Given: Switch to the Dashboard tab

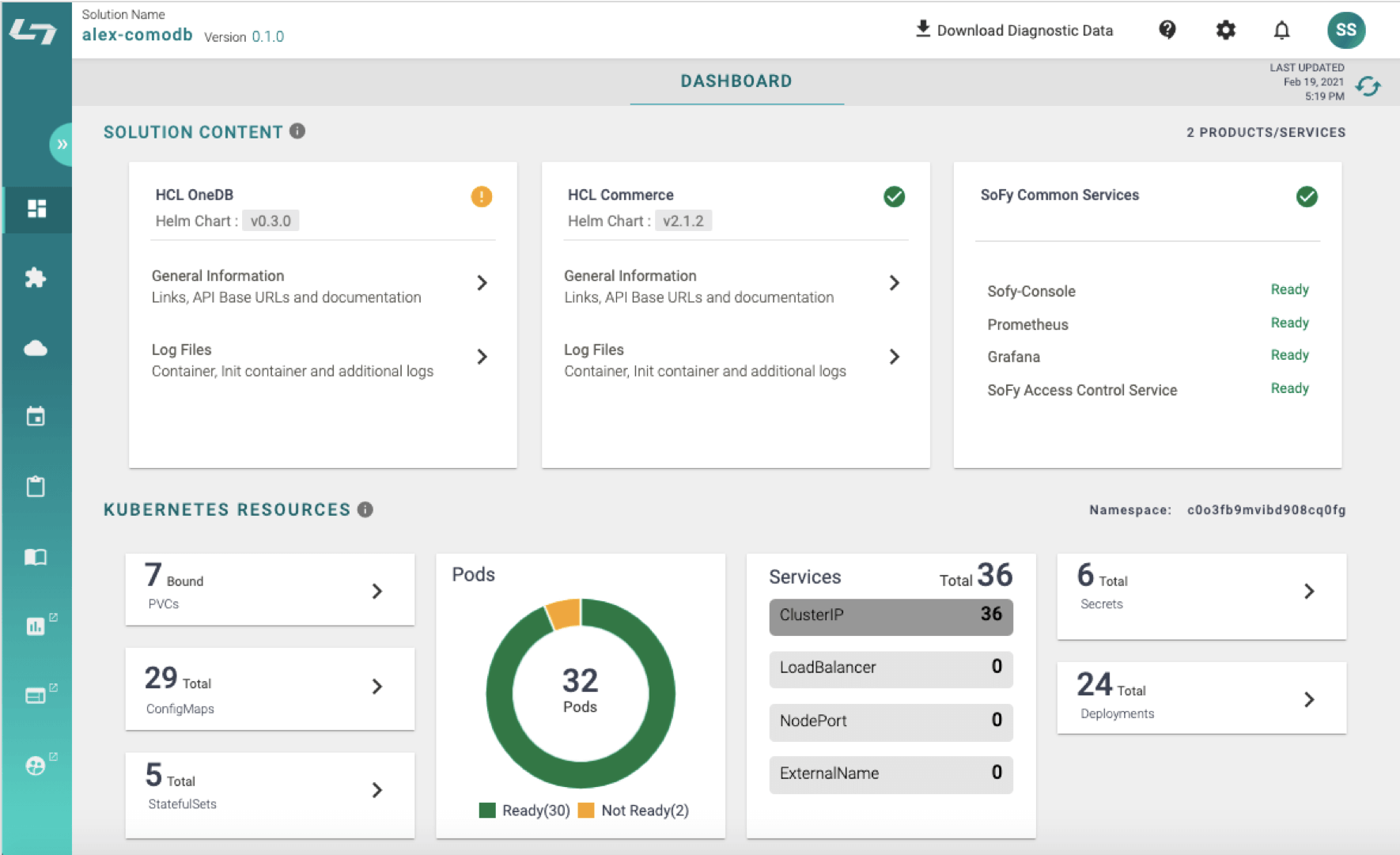Looking at the screenshot, I should pyautogui.click(x=736, y=81).
